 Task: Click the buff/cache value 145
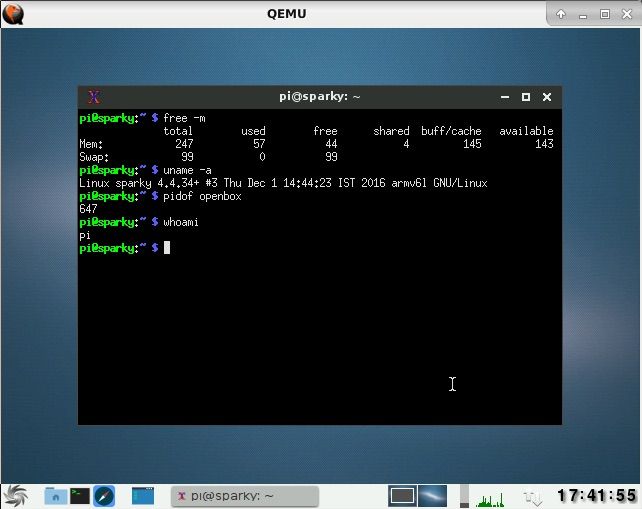[472, 144]
